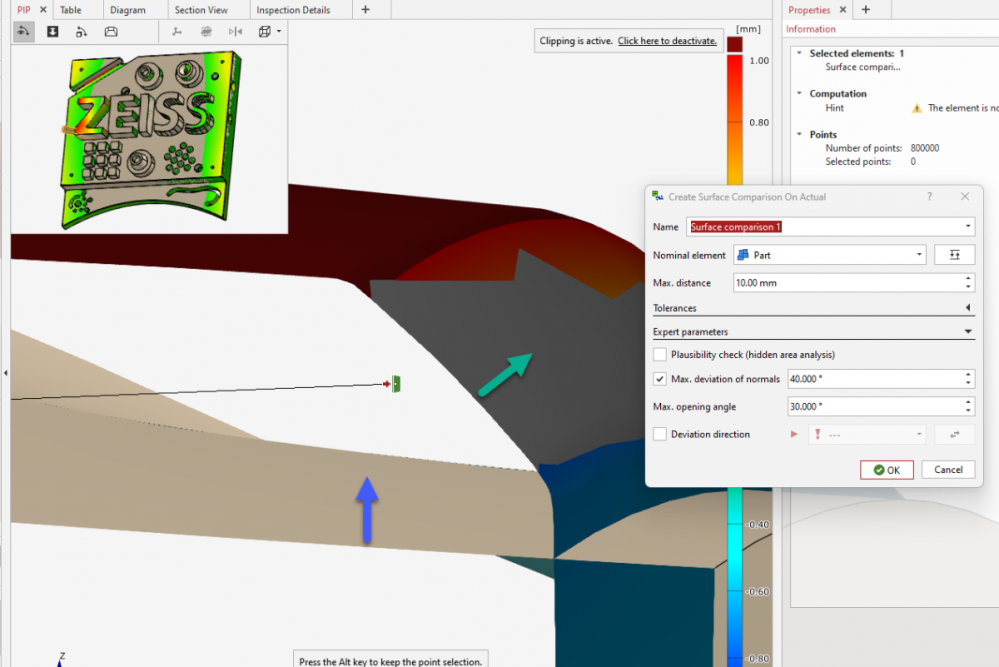Click the import element icon in toolbar
The image size is (999, 667).
pyautogui.click(x=52, y=31)
